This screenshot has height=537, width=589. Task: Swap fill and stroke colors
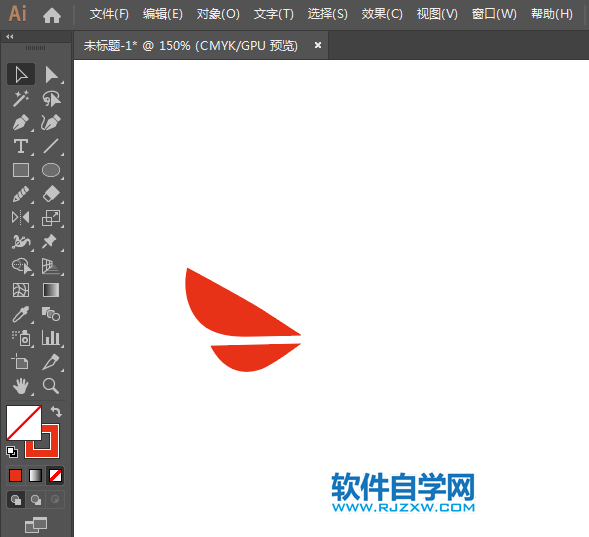tap(56, 412)
